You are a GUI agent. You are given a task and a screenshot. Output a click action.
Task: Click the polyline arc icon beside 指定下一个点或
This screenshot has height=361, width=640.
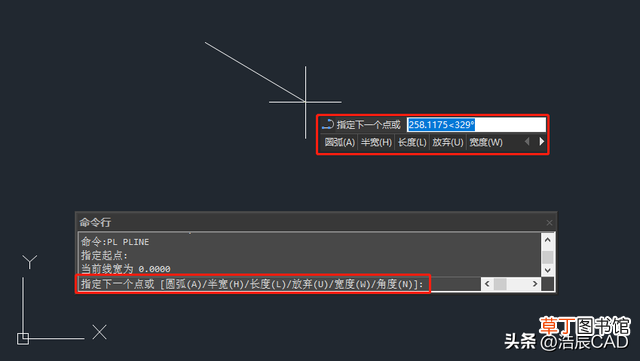pyautogui.click(x=328, y=124)
